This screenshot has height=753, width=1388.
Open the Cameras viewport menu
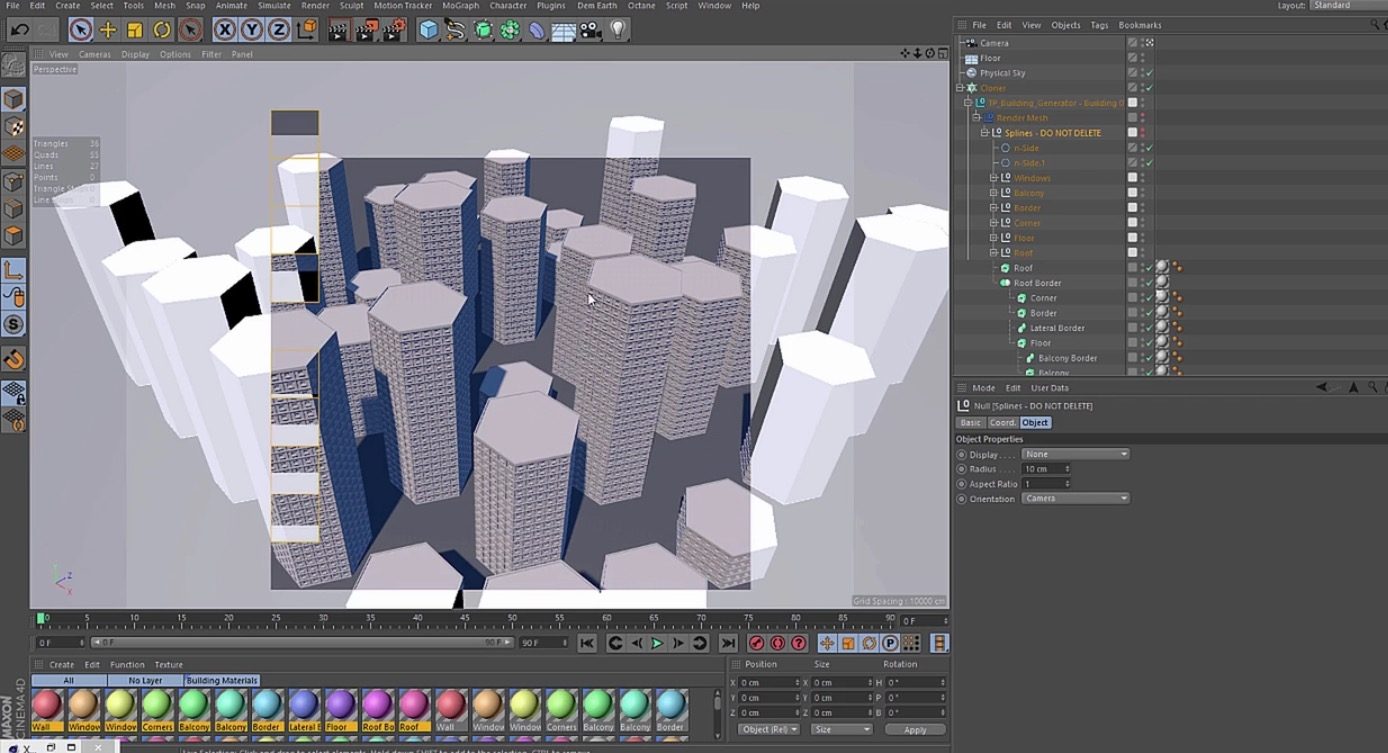coord(95,54)
